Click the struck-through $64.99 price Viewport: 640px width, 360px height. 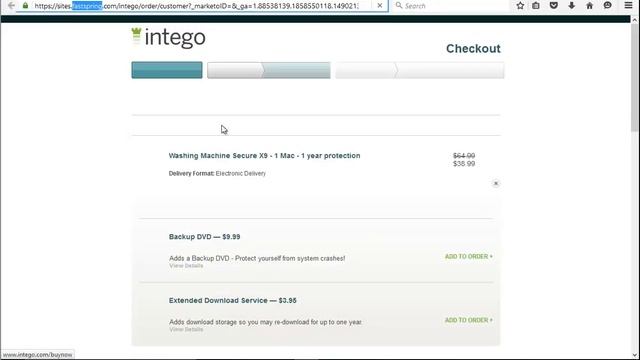(464, 156)
